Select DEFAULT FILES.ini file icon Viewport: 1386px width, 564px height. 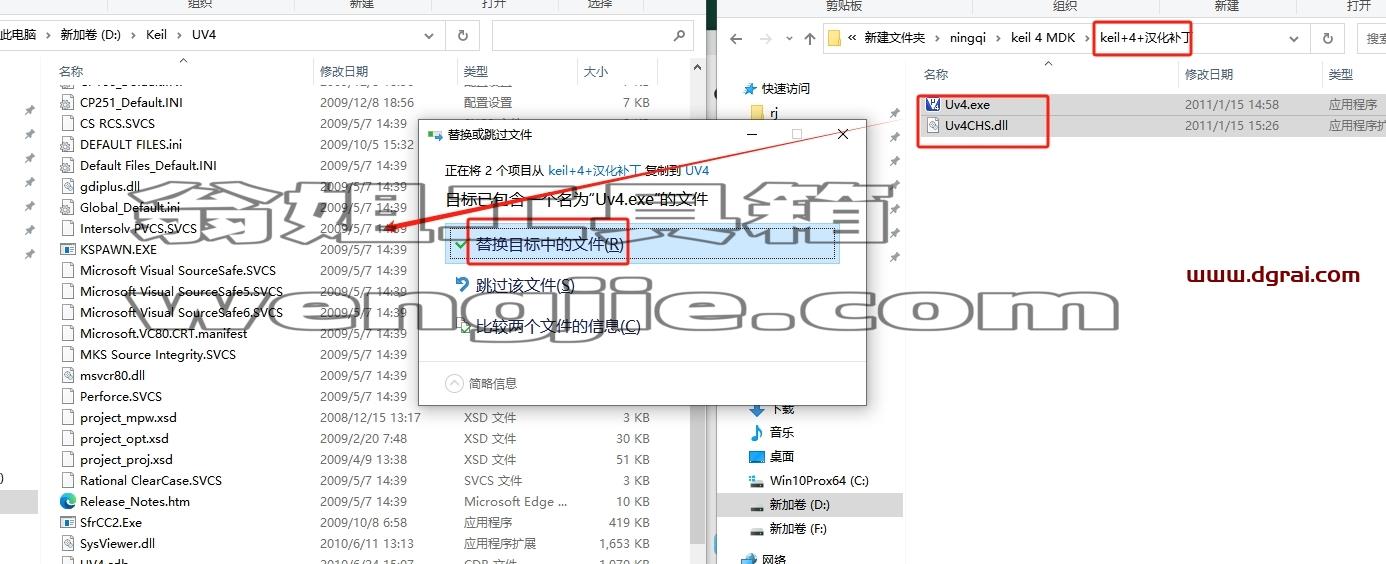coord(67,145)
